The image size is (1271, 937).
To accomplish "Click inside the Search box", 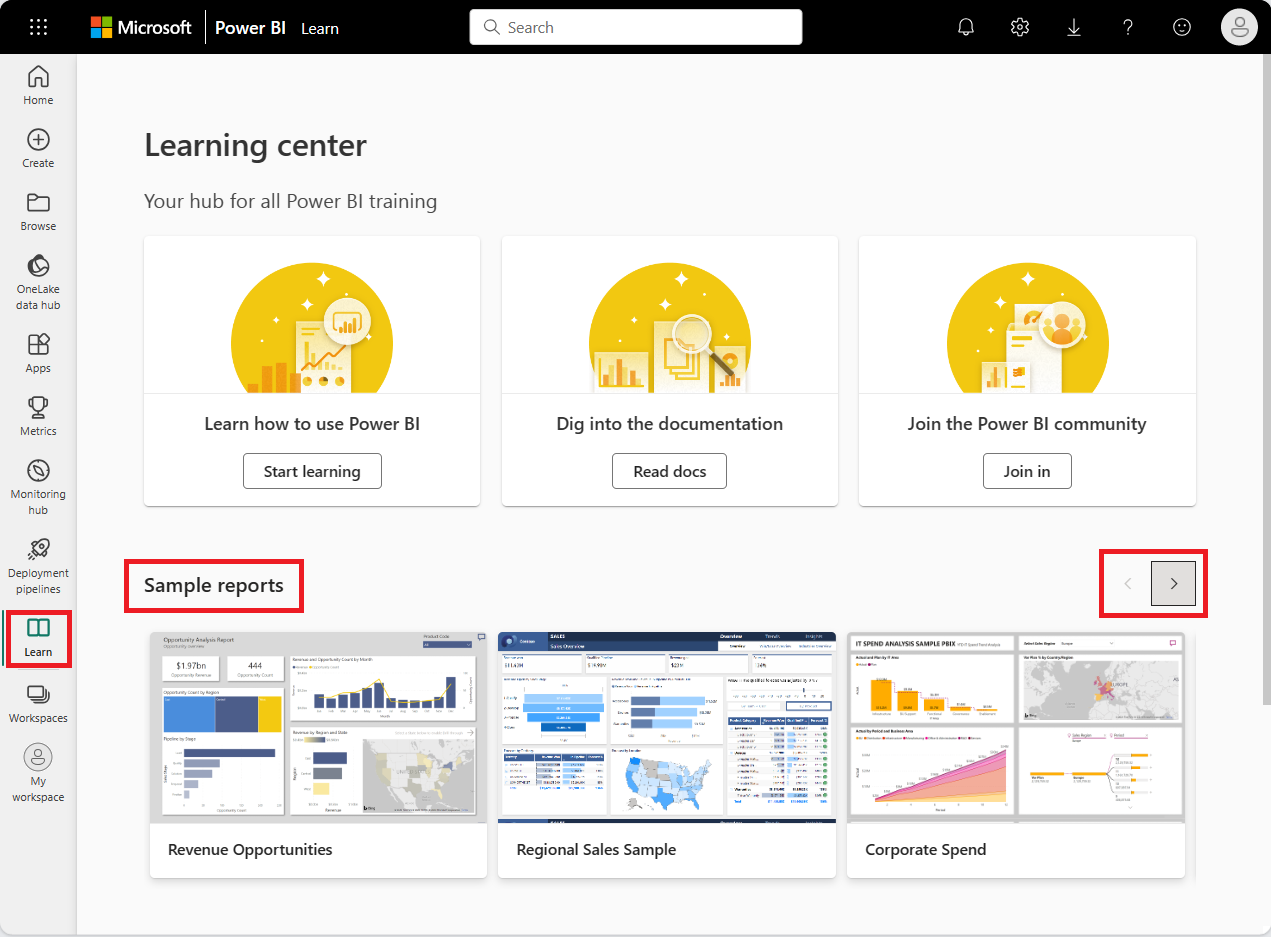I will coord(636,27).
